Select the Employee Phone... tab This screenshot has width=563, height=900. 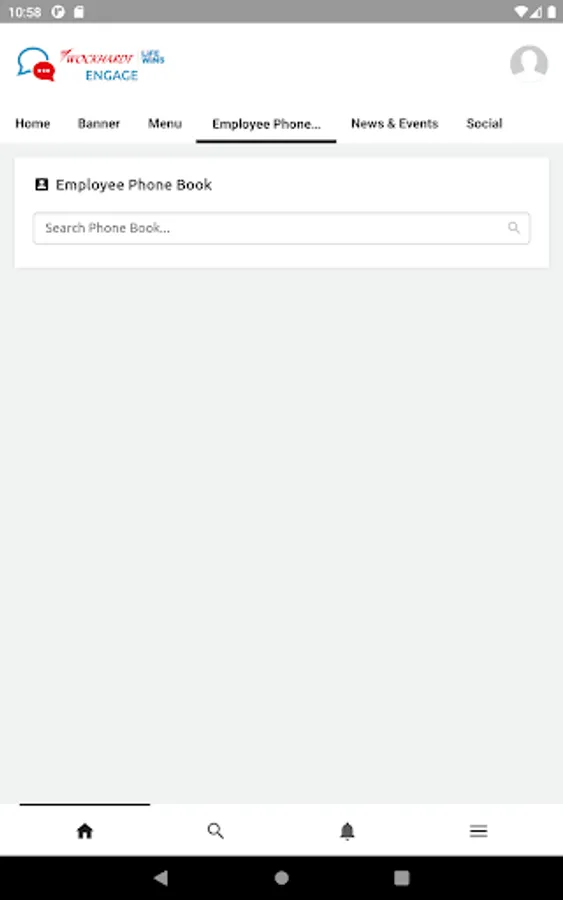(x=266, y=124)
